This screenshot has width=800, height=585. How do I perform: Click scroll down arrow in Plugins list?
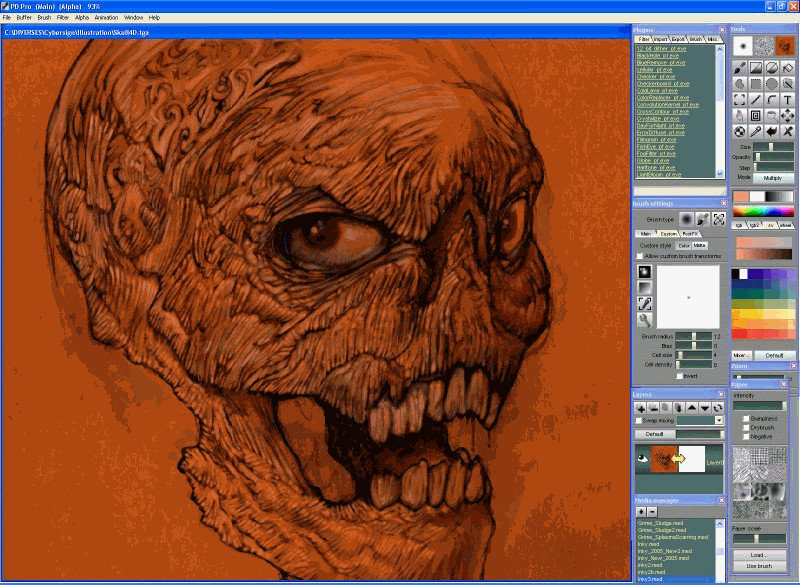pyautogui.click(x=720, y=173)
